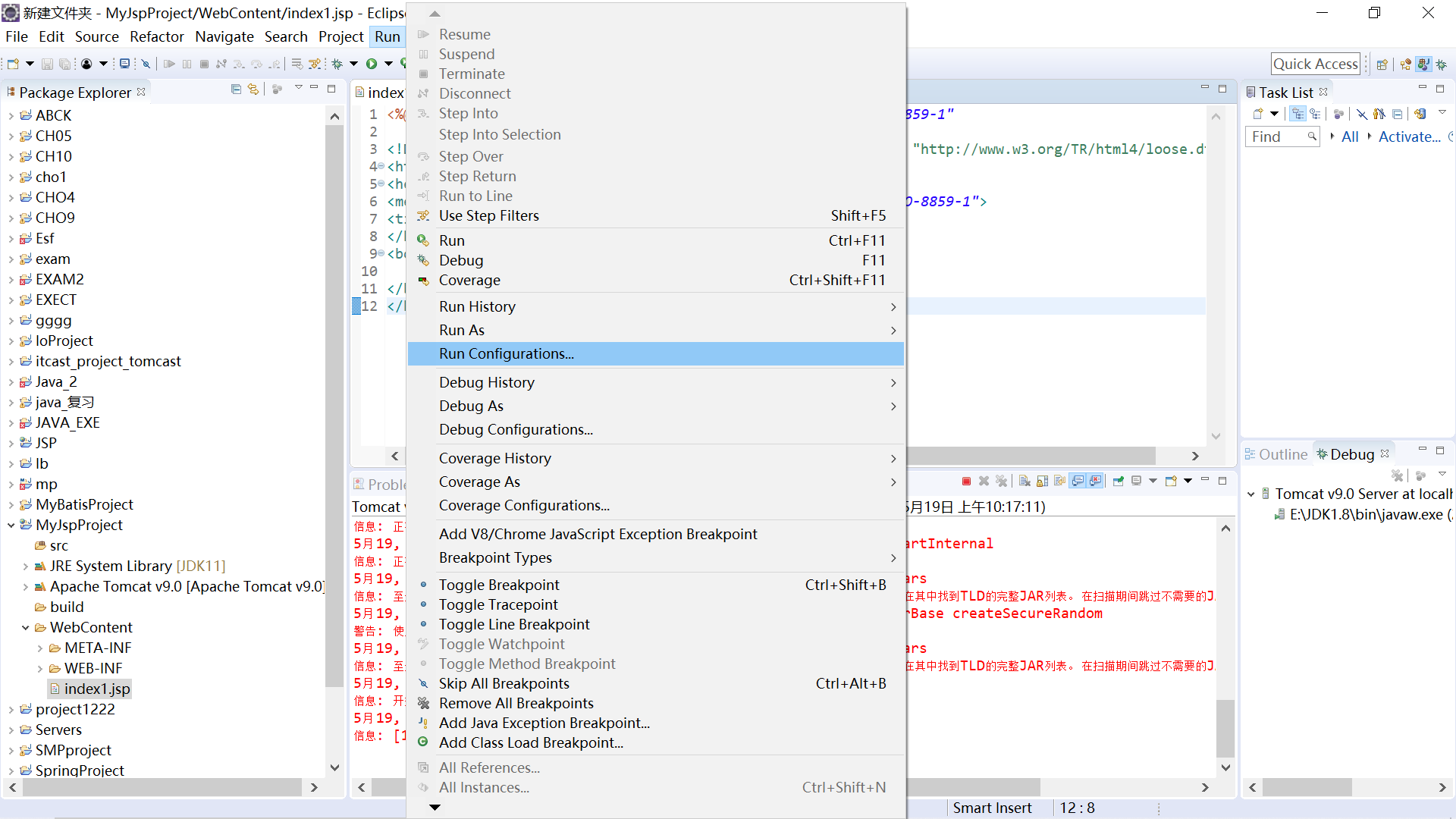This screenshot has width=1456, height=819.
Task: Click the Quick Access input field
Action: [x=1315, y=64]
